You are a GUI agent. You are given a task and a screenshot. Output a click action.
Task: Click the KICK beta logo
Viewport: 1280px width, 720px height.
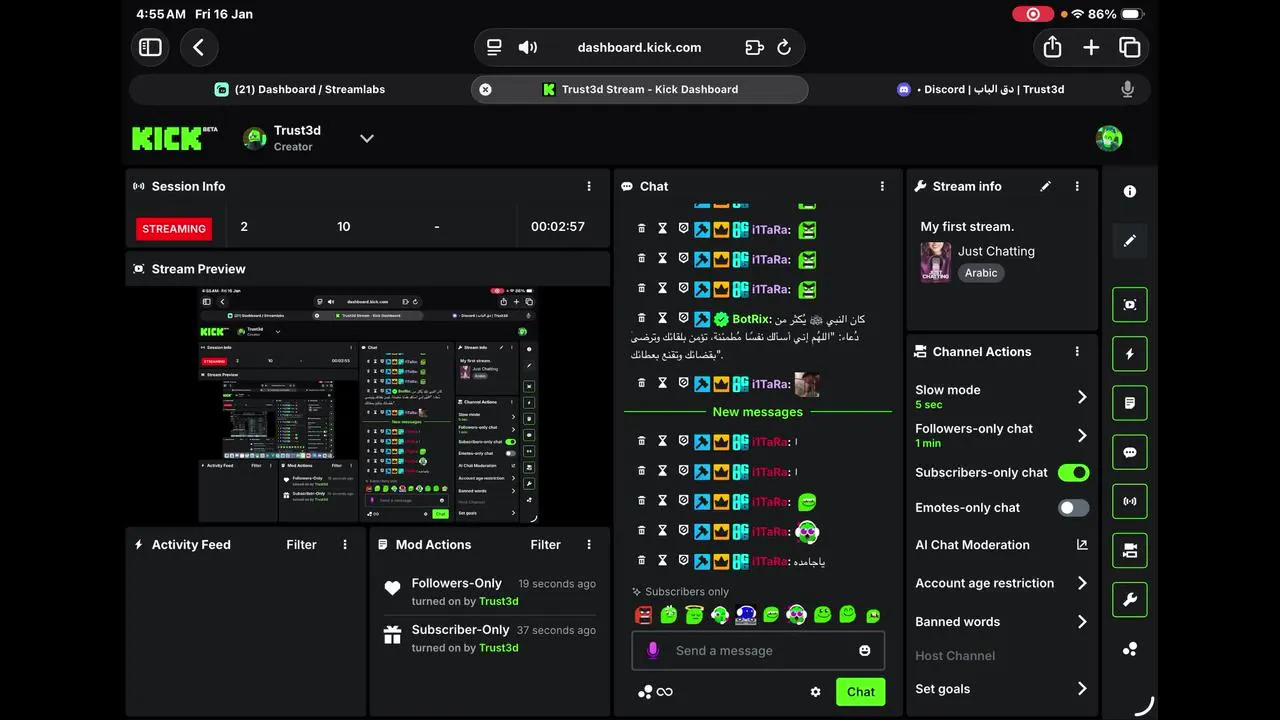175,138
